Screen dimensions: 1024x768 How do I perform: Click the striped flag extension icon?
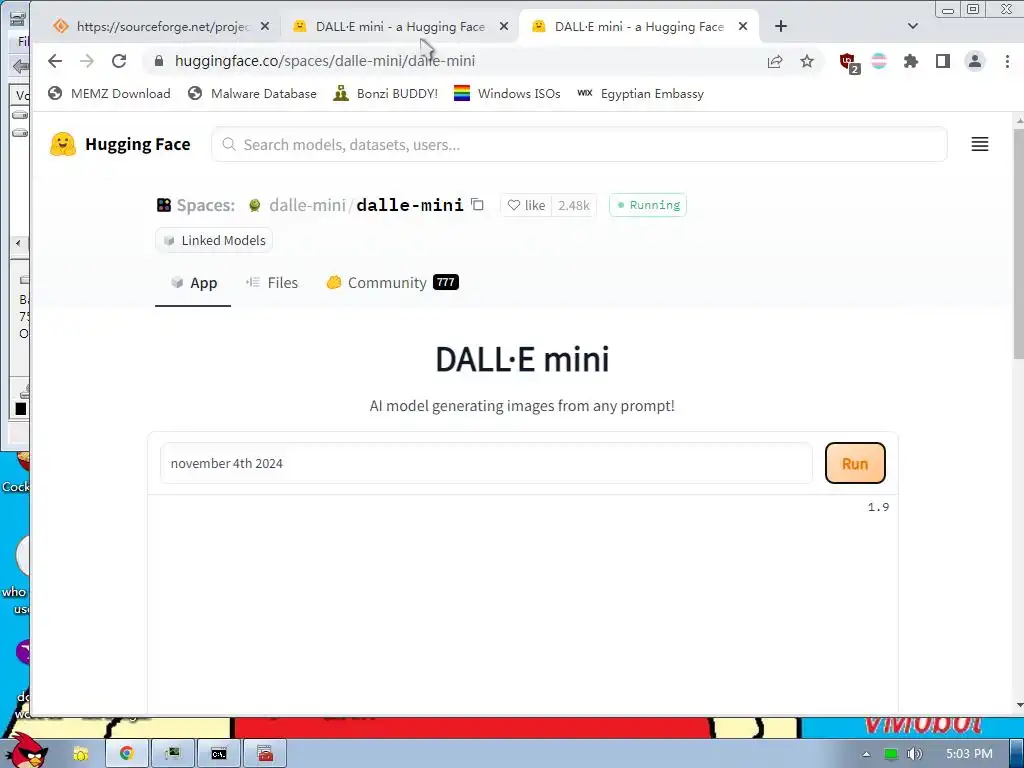coord(879,61)
